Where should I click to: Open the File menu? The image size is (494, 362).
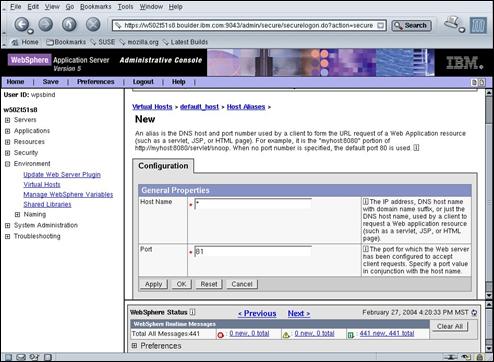[15, 7]
